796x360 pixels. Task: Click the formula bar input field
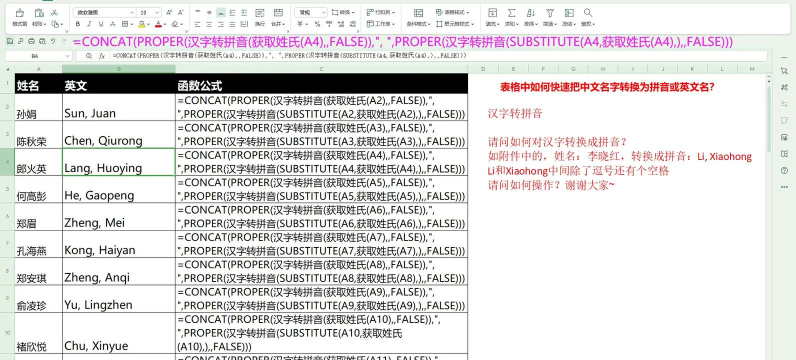(x=438, y=56)
